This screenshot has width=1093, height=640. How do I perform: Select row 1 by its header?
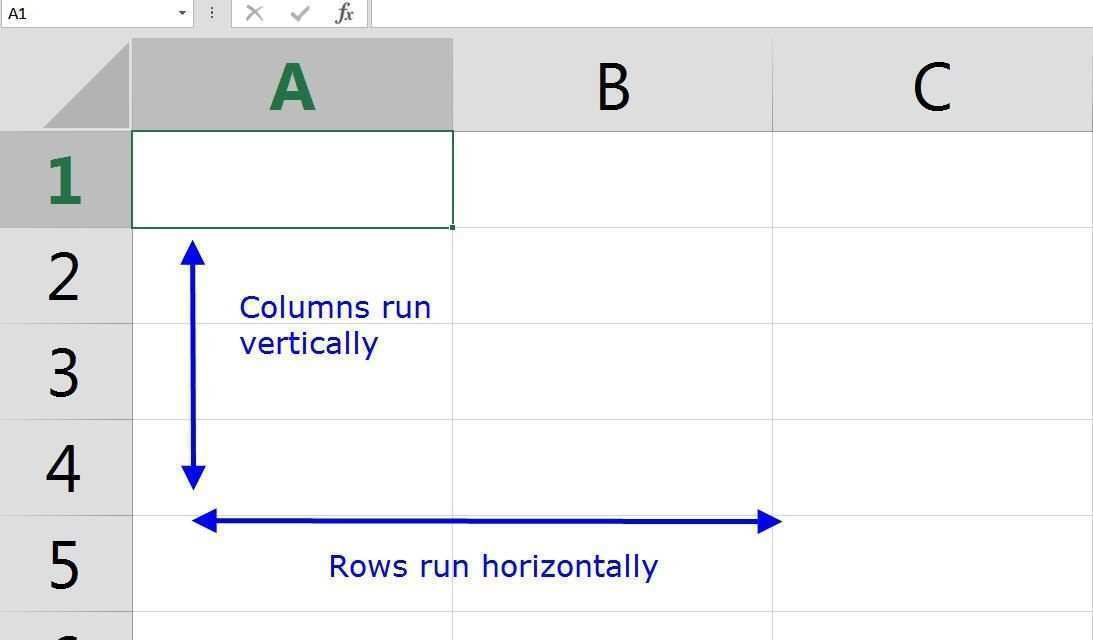(x=65, y=180)
